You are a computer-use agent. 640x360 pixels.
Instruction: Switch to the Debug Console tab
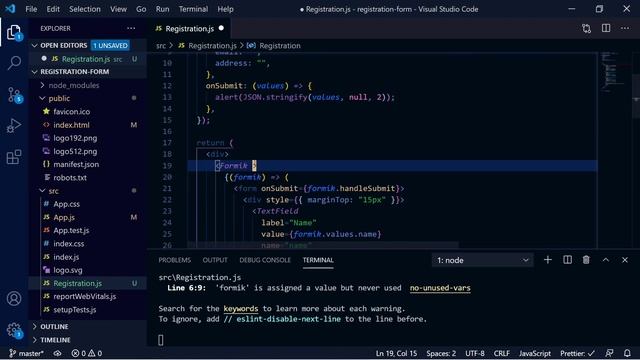pyautogui.click(x=265, y=260)
